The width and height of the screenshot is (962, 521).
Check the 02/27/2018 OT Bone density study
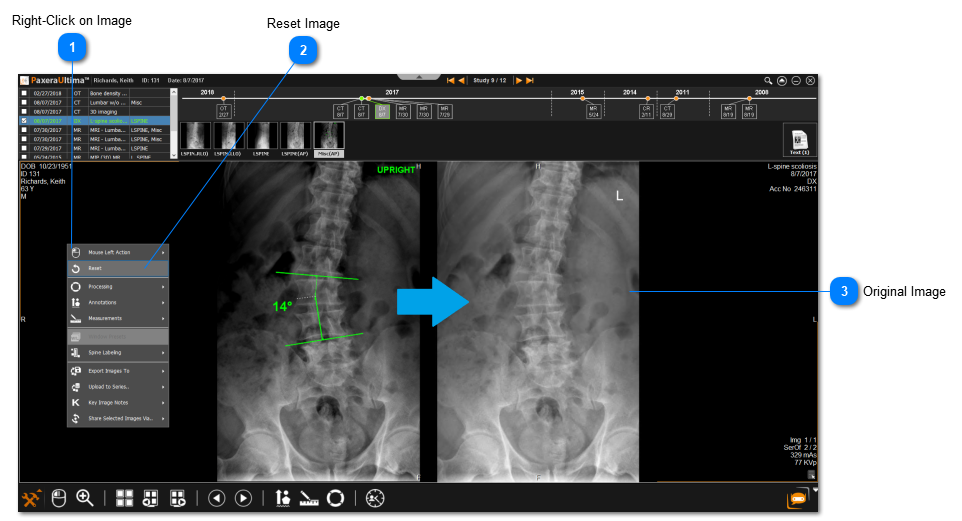[x=24, y=92]
